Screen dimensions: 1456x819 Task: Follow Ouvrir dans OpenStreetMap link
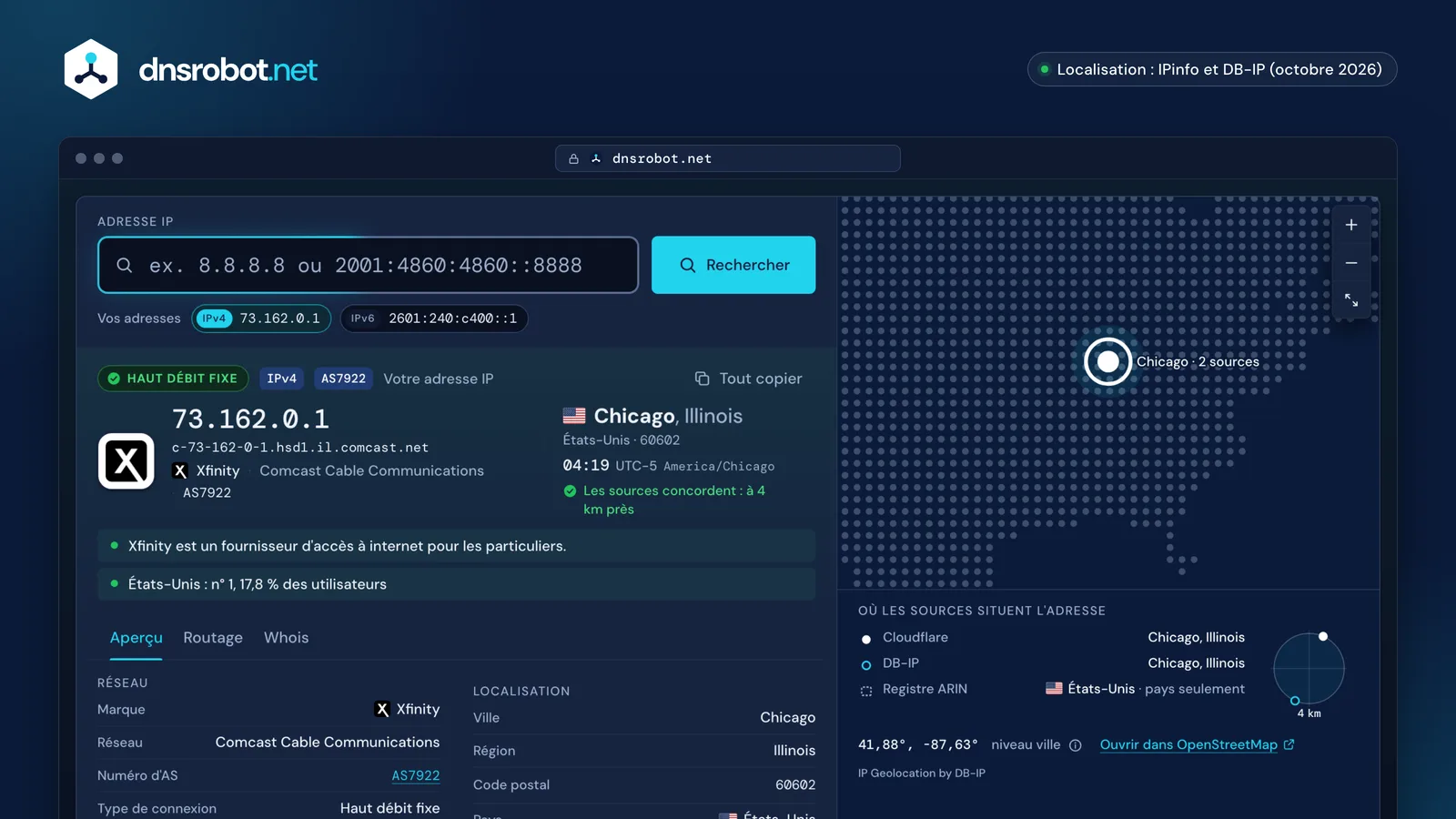click(x=1197, y=744)
